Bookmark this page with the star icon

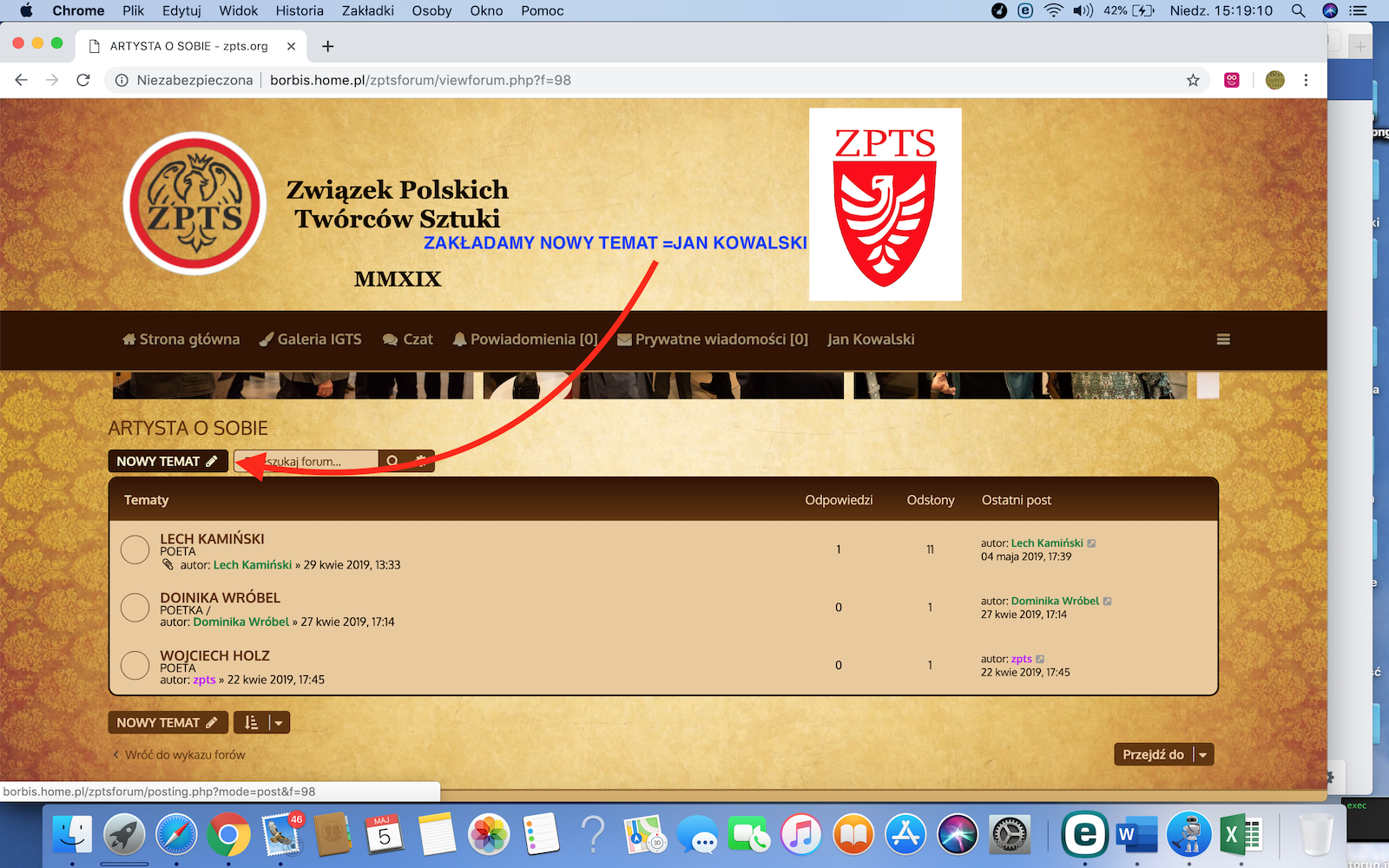point(1193,80)
